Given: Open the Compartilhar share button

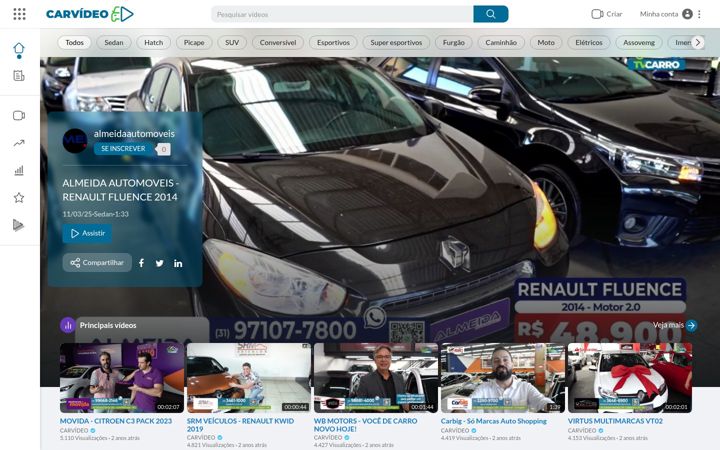Looking at the screenshot, I should [x=97, y=263].
